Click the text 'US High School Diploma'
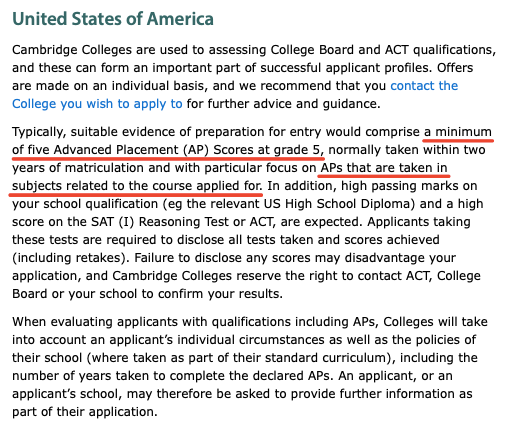506x425 pixels. (337, 204)
